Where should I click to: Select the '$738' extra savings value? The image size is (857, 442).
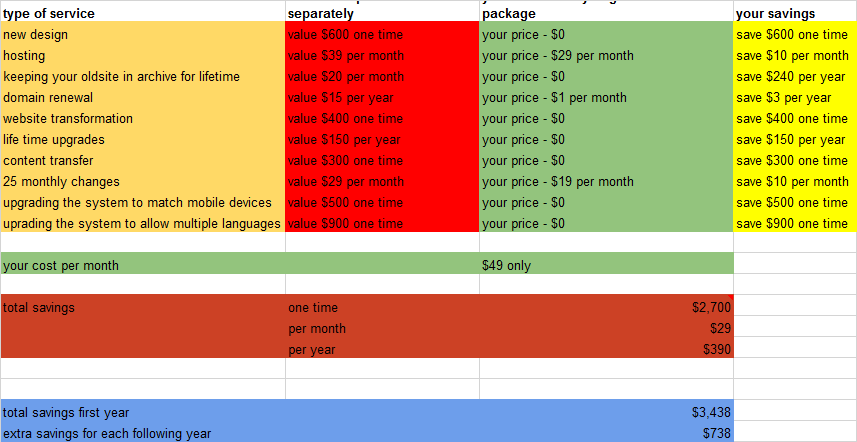pyautogui.click(x=606, y=433)
